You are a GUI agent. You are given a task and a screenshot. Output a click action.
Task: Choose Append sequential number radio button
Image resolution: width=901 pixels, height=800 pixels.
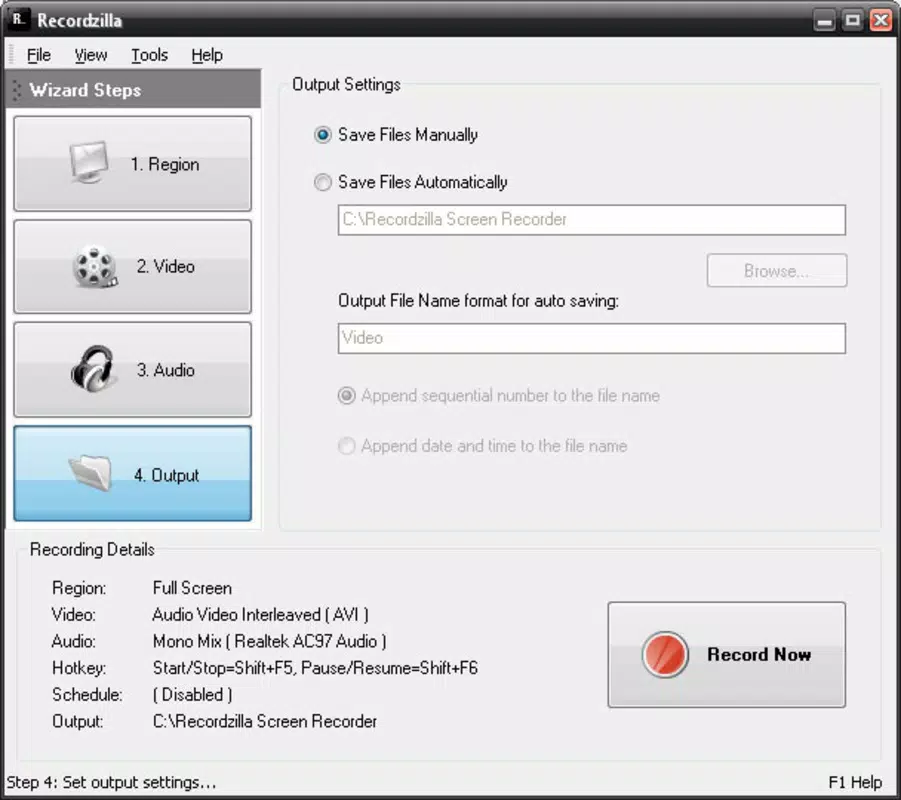point(346,395)
